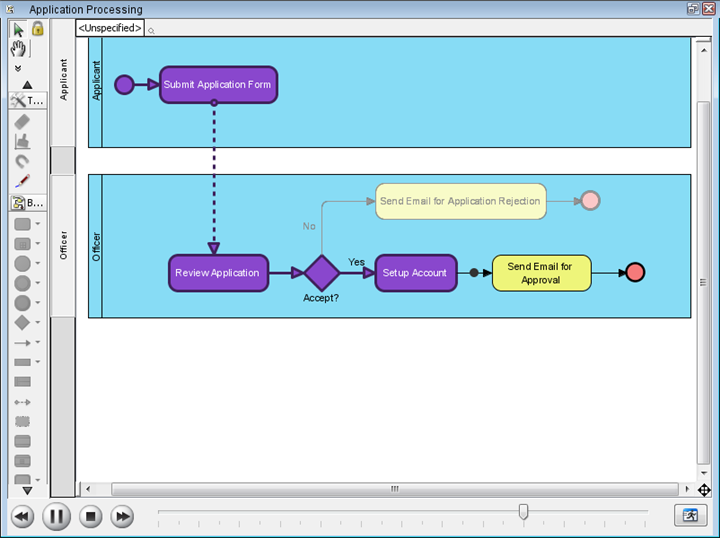Select the magnet tool
The width and height of the screenshot is (720, 538).
(x=22, y=162)
